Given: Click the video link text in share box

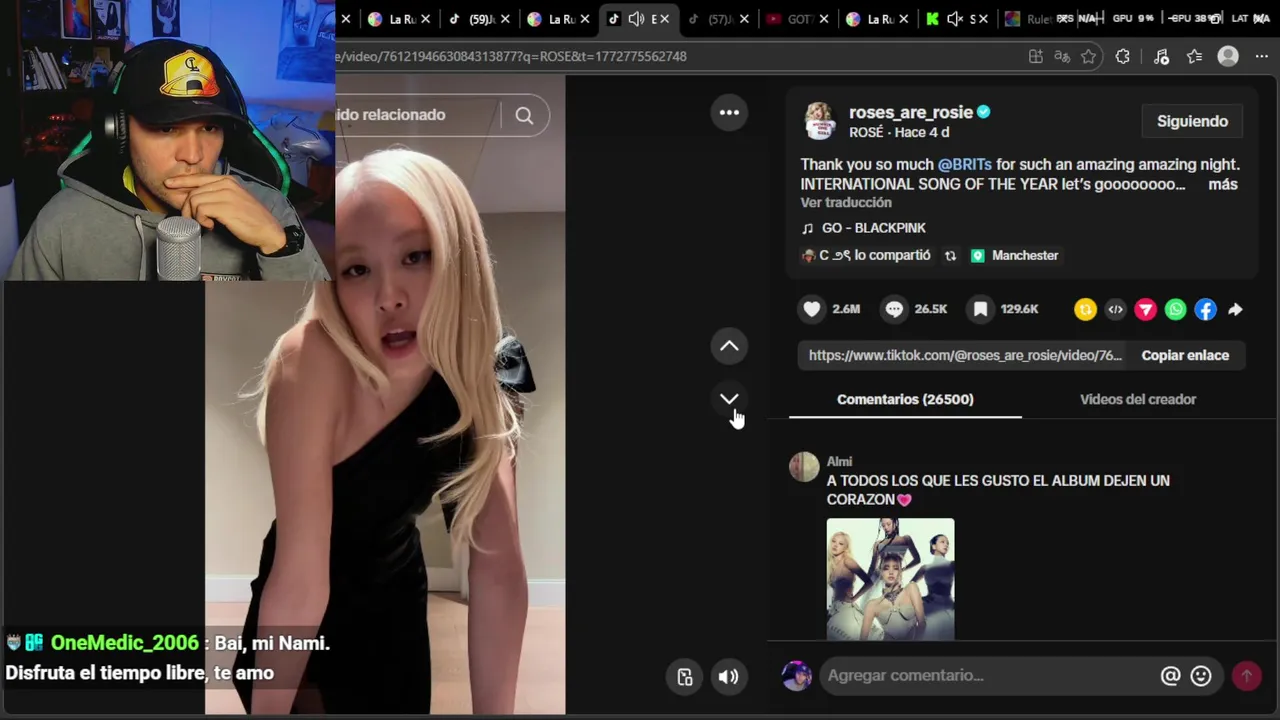Looking at the screenshot, I should (x=965, y=355).
